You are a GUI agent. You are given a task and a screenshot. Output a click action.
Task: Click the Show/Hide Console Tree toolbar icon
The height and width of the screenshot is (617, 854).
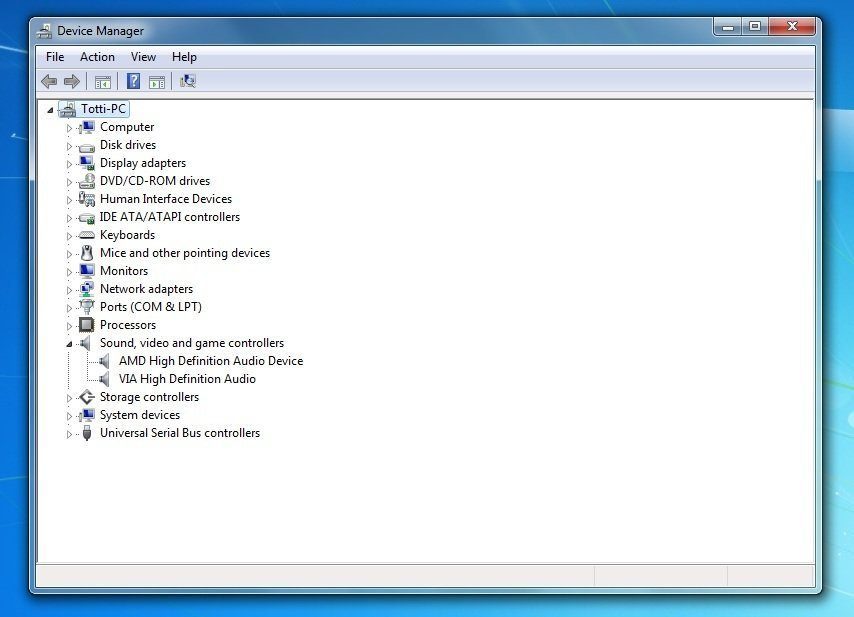coord(102,82)
